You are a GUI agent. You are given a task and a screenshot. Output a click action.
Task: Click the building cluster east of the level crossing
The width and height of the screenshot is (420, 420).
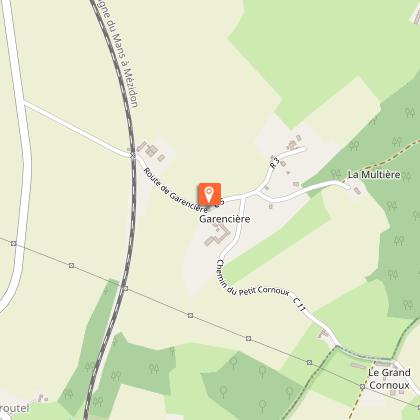tap(151, 151)
